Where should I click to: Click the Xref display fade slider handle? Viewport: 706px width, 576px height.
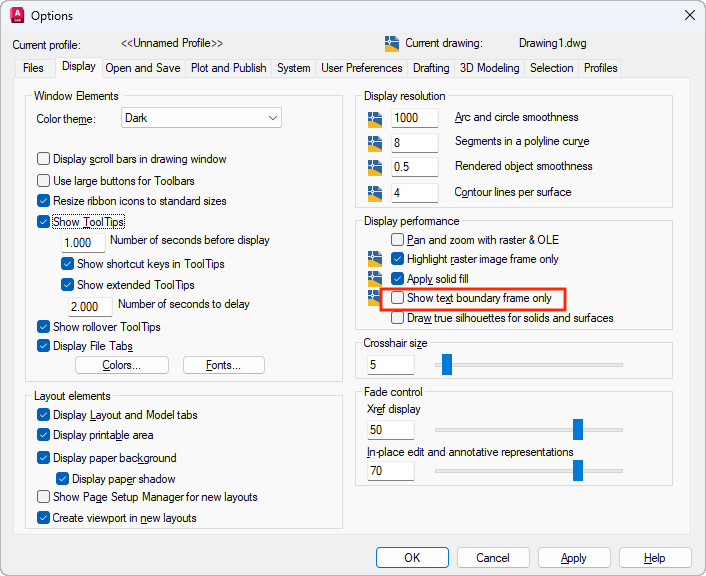tap(578, 430)
